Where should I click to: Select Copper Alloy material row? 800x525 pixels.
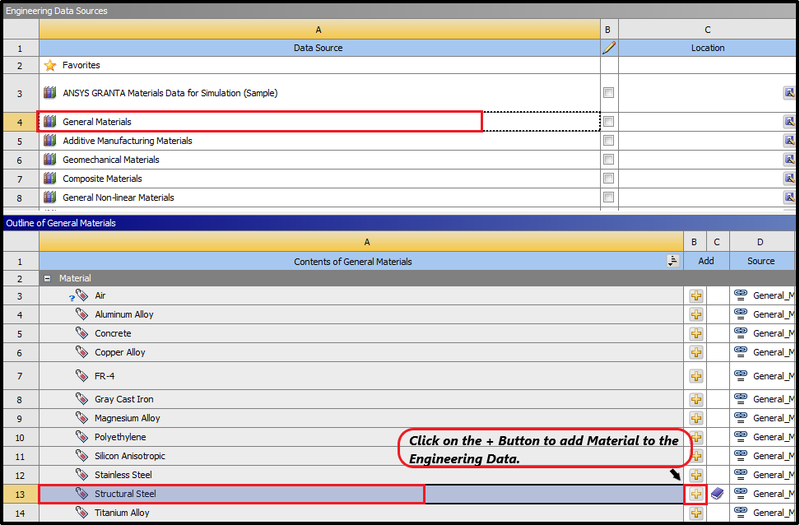[361, 353]
